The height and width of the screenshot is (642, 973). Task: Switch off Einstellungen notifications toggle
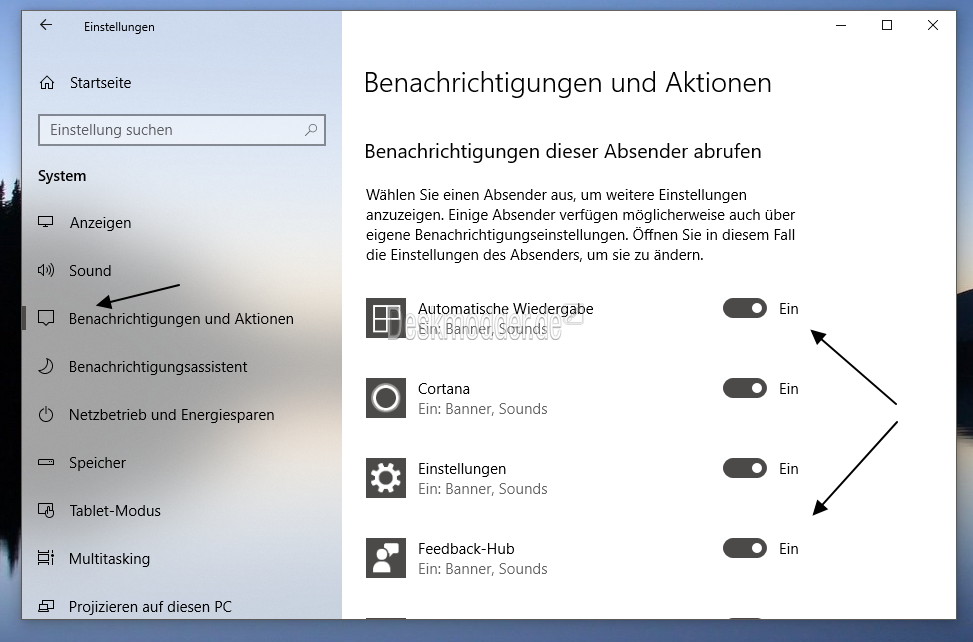pyautogui.click(x=745, y=468)
